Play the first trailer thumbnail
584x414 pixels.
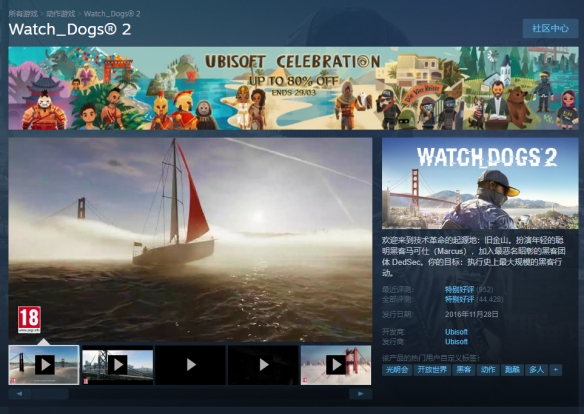click(x=44, y=365)
